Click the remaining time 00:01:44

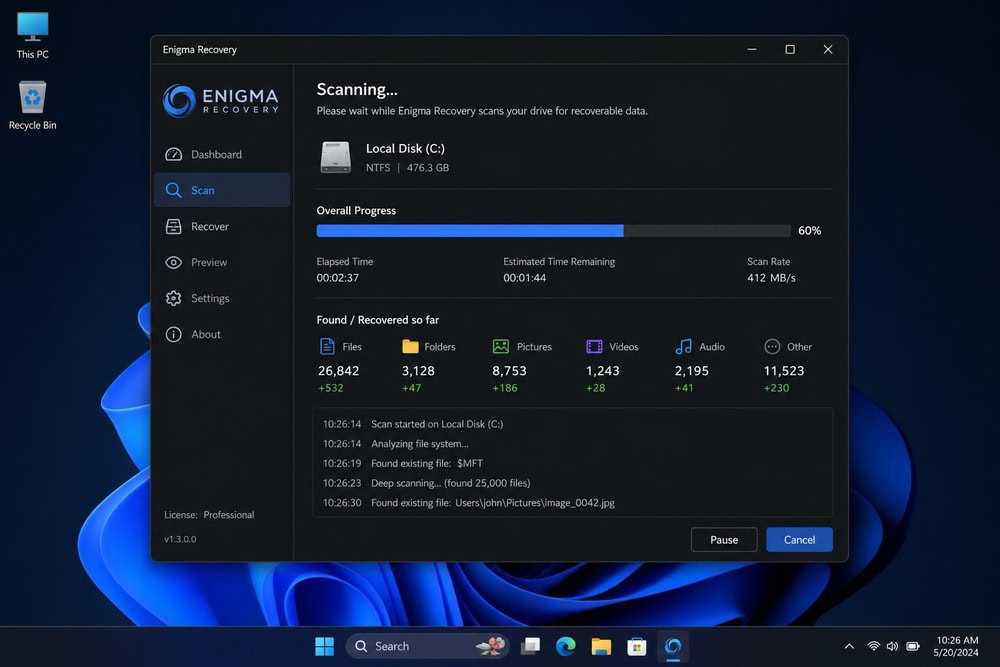524,278
